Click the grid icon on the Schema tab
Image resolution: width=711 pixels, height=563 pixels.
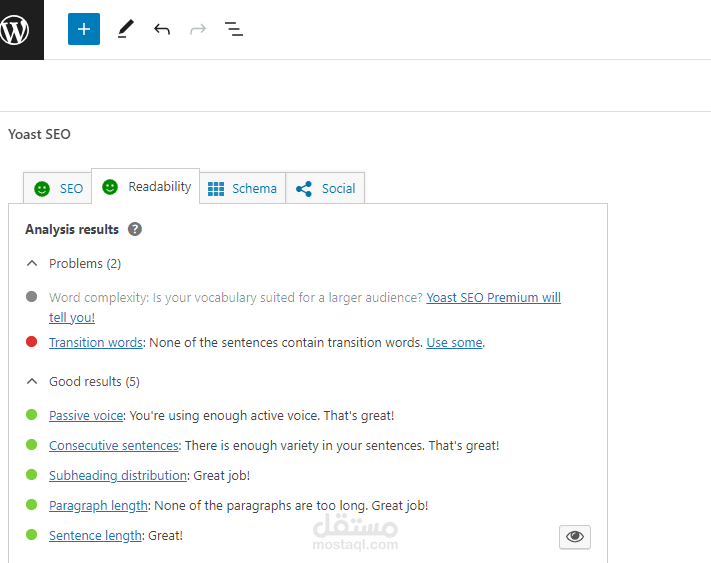(216, 189)
